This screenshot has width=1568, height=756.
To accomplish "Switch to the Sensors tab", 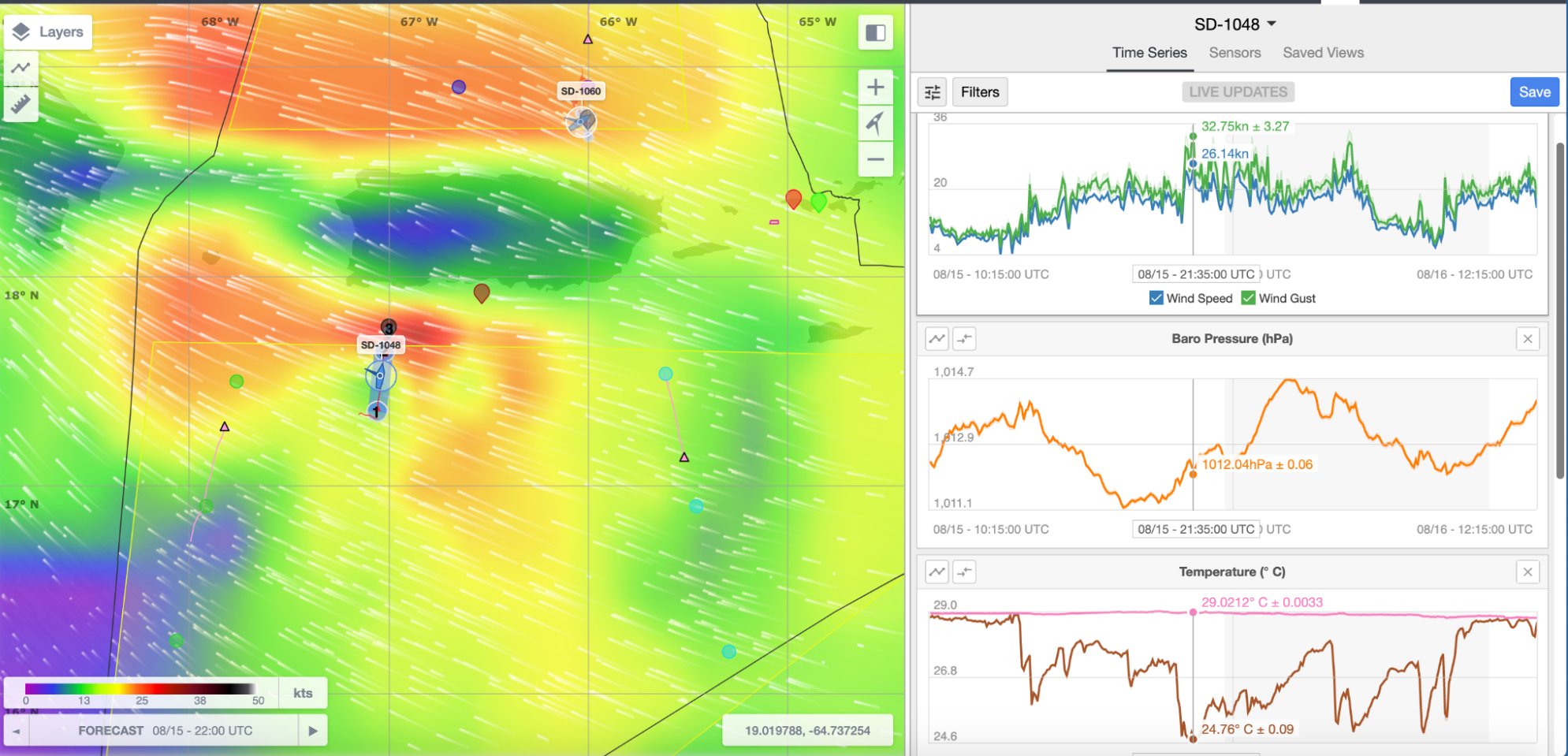I will coord(1235,53).
